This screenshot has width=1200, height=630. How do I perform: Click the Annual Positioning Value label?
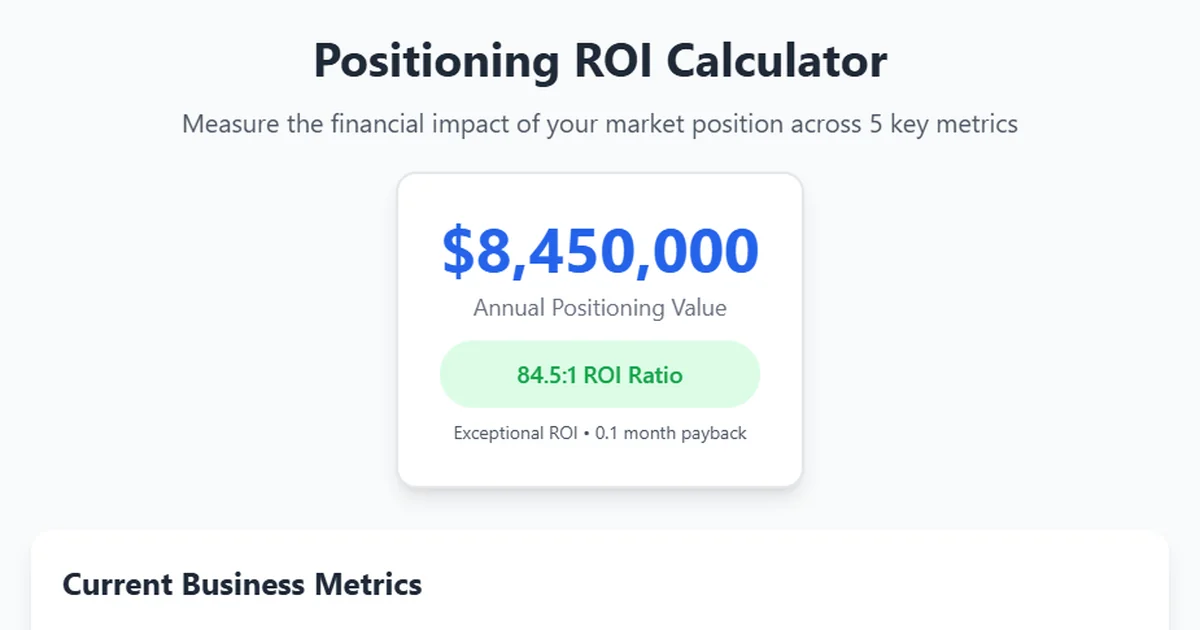[599, 308]
